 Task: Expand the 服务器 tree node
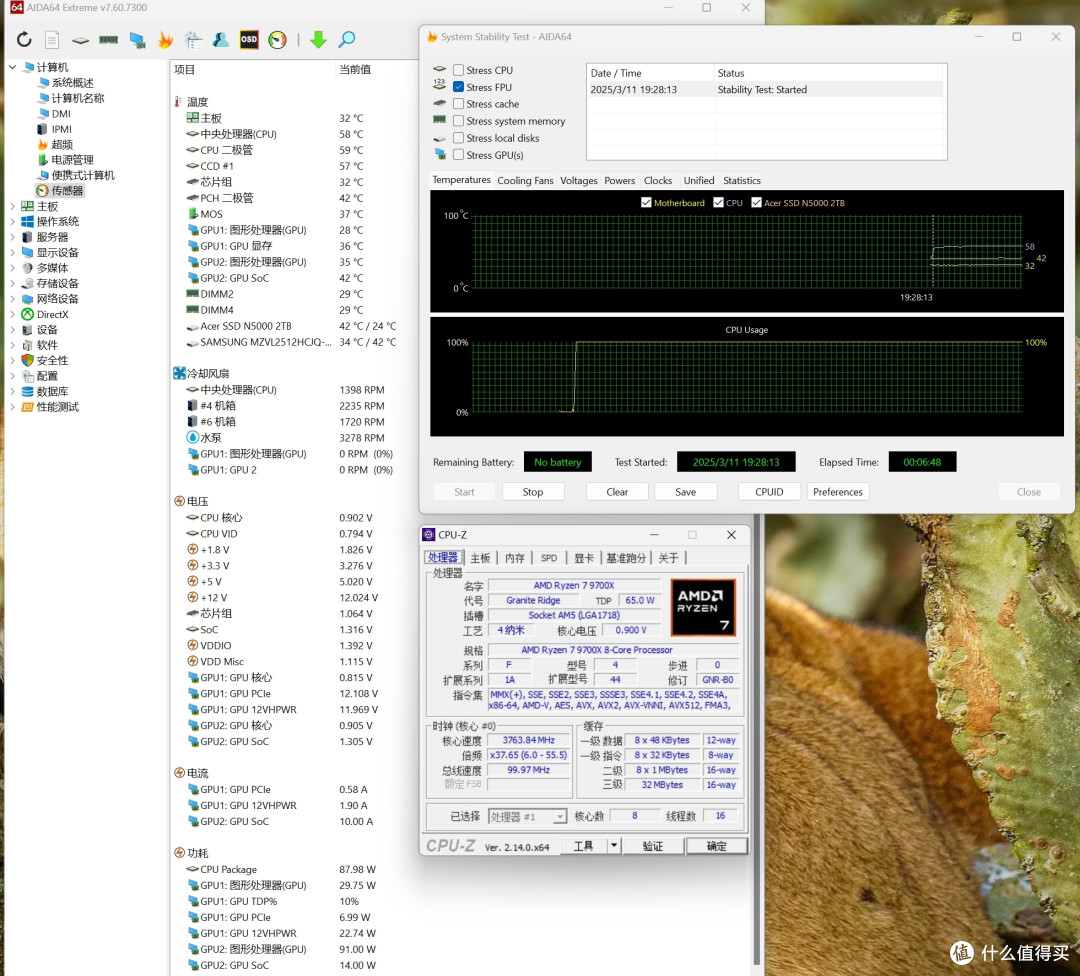coord(12,237)
